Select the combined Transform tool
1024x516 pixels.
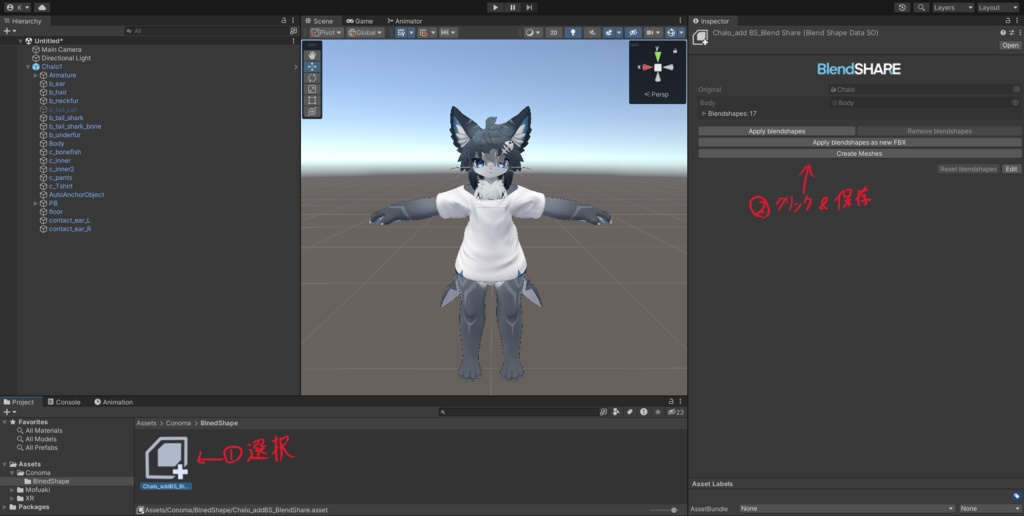[x=312, y=111]
